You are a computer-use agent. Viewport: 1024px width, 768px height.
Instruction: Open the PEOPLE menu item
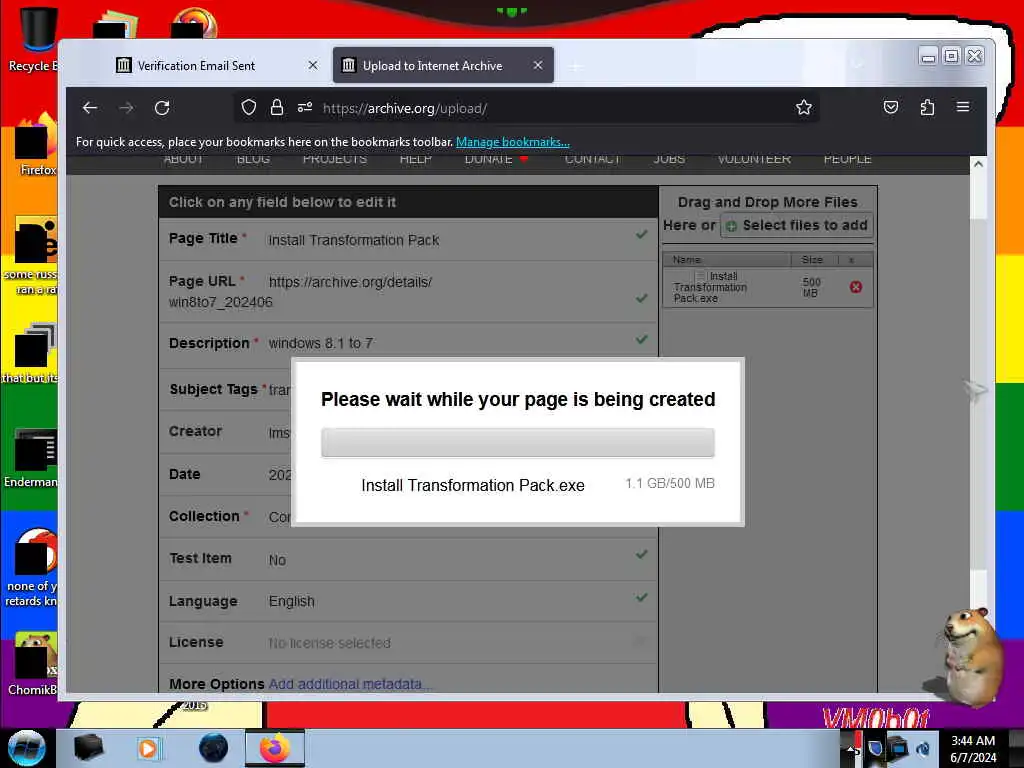[x=848, y=159]
